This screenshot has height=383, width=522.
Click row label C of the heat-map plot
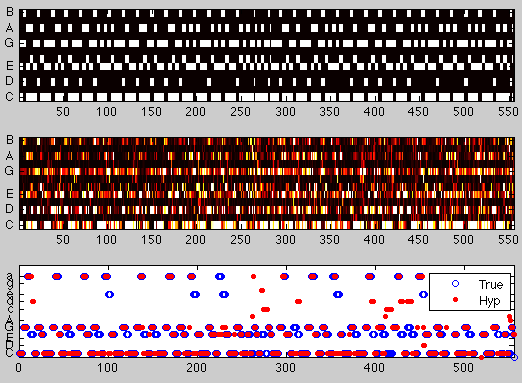pyautogui.click(x=9, y=224)
